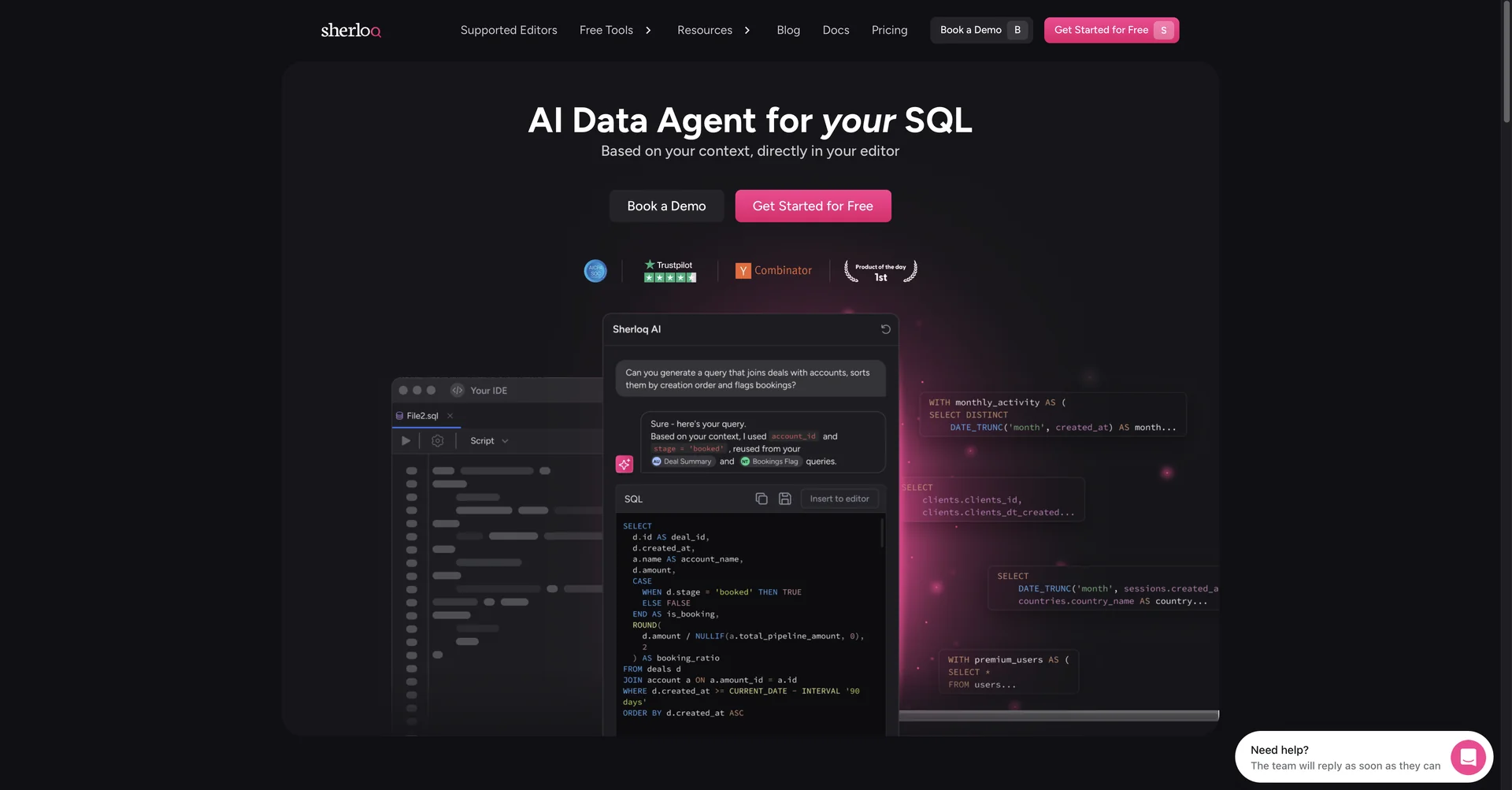Expand the Script dropdown in the IDE
Image resolution: width=1512 pixels, height=790 pixels.
[x=488, y=440]
